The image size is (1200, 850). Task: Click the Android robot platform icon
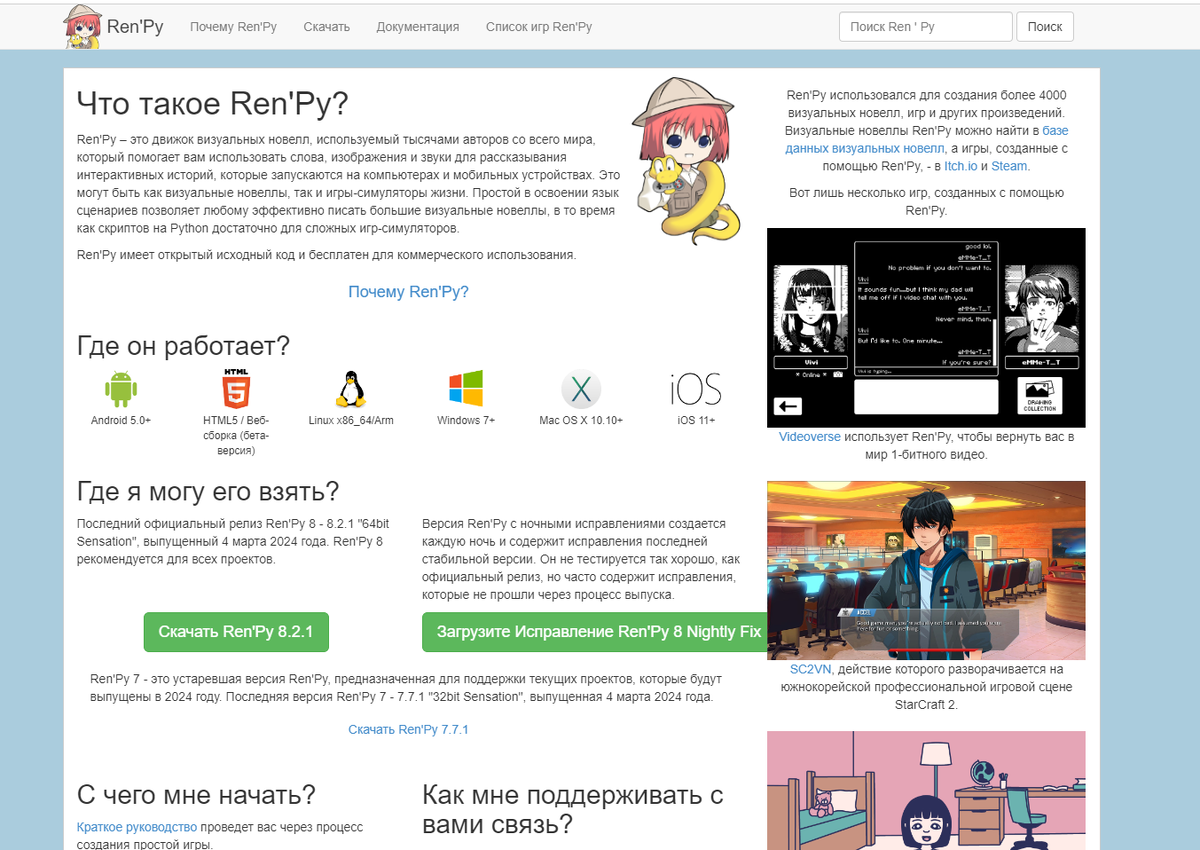[120, 388]
